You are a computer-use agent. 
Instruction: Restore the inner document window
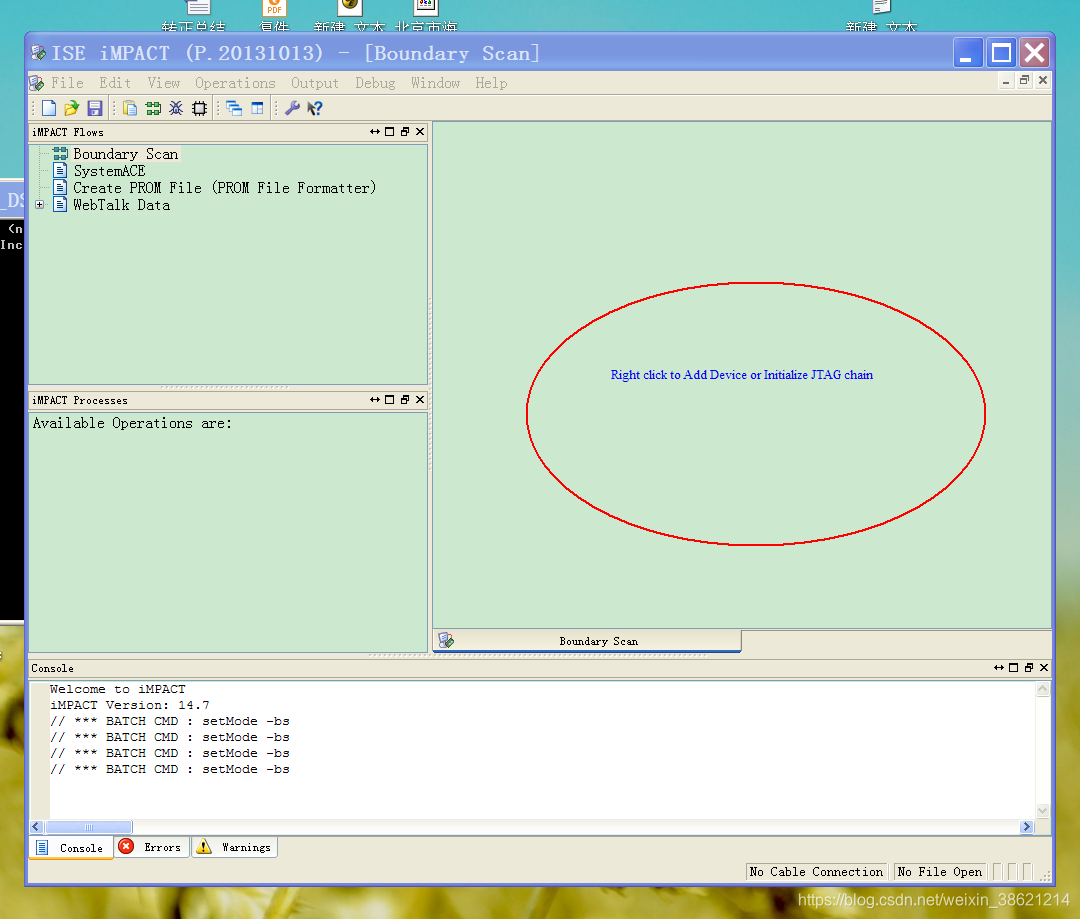(x=1025, y=81)
